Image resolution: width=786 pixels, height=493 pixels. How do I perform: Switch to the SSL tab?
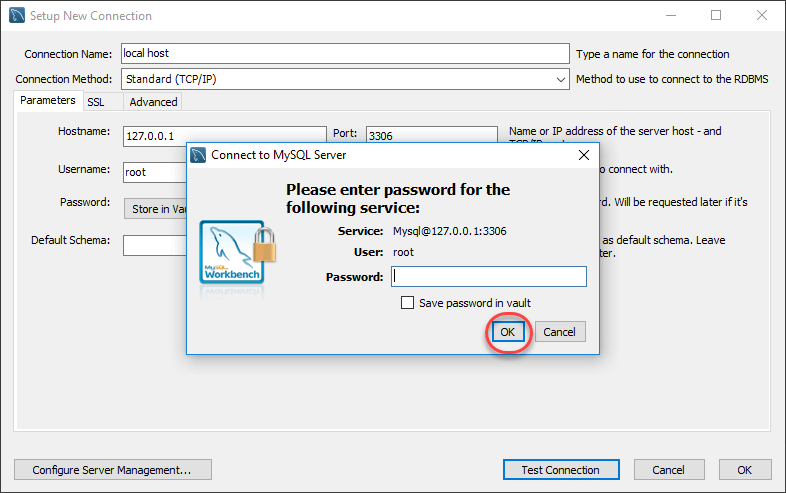[95, 102]
